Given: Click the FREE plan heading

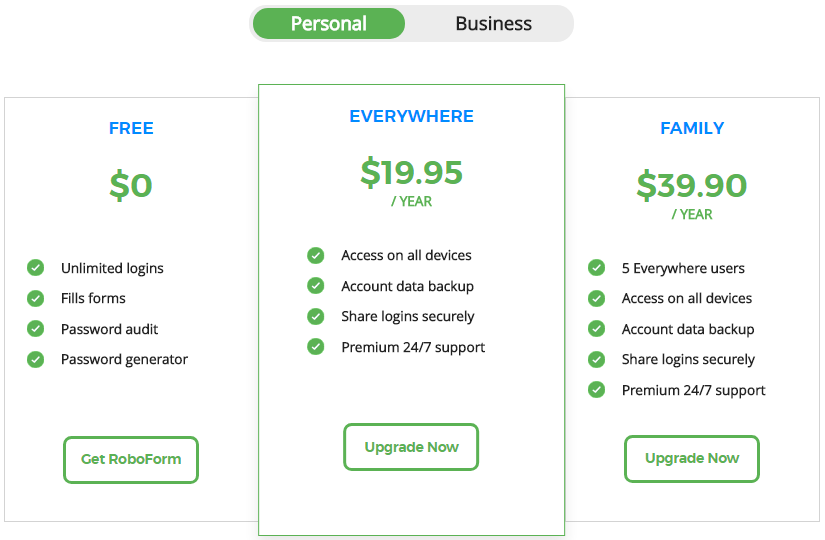Looking at the screenshot, I should click(x=131, y=128).
